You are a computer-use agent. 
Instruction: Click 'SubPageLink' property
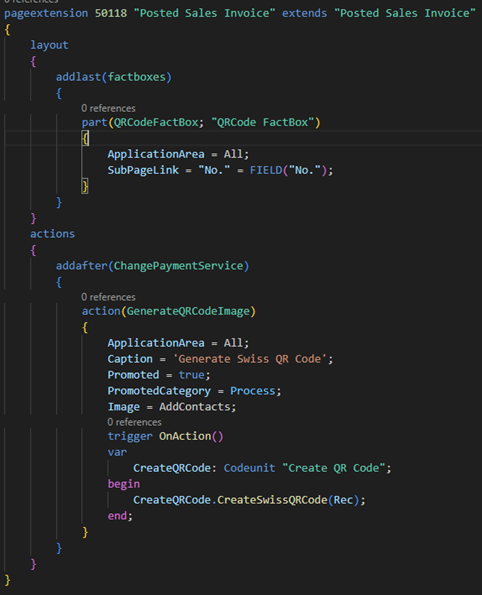[x=143, y=170]
